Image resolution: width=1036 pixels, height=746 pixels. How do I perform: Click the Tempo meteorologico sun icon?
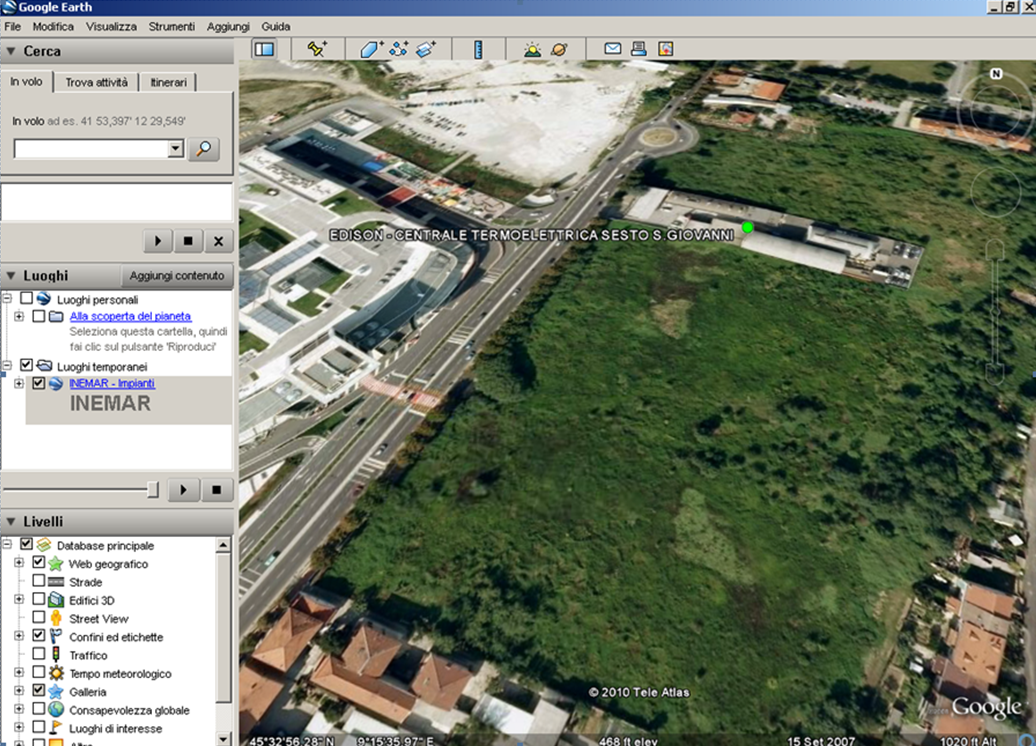56,673
